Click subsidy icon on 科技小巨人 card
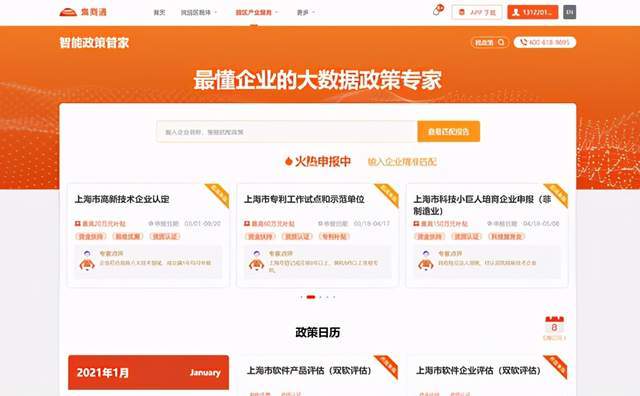Screen dimensions: 640x396 416,224
